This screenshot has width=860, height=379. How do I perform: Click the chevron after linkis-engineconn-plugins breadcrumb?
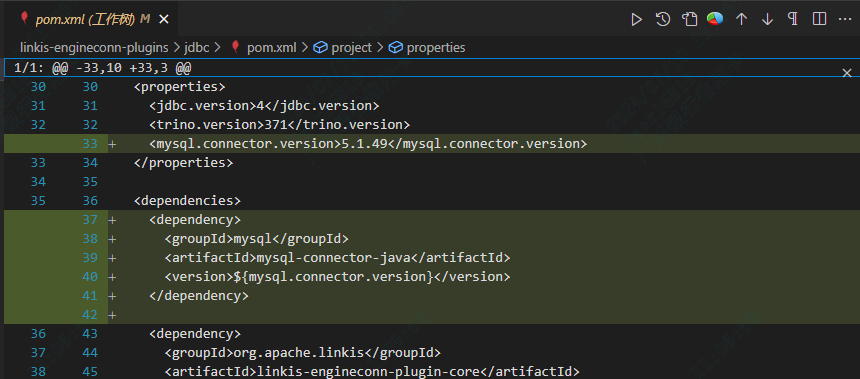[x=177, y=48]
